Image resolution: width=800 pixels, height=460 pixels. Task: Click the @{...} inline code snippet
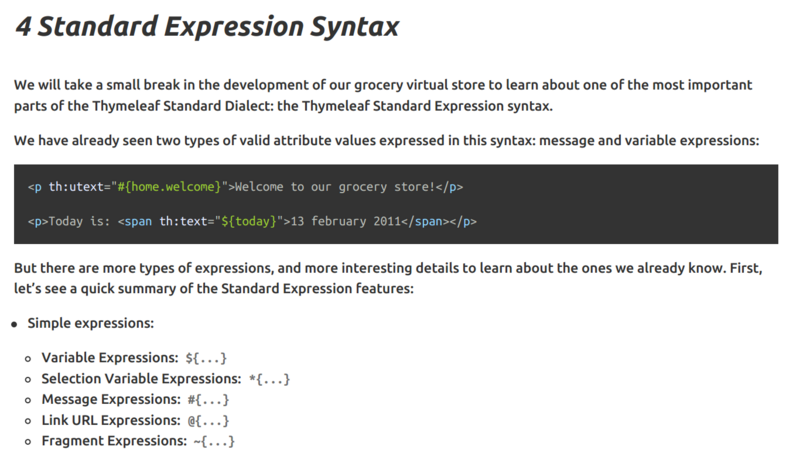pos(208,420)
